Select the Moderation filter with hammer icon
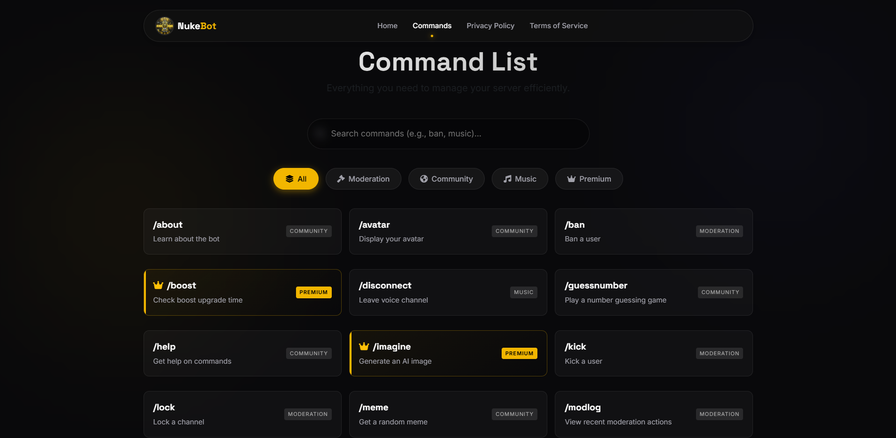 [363, 179]
